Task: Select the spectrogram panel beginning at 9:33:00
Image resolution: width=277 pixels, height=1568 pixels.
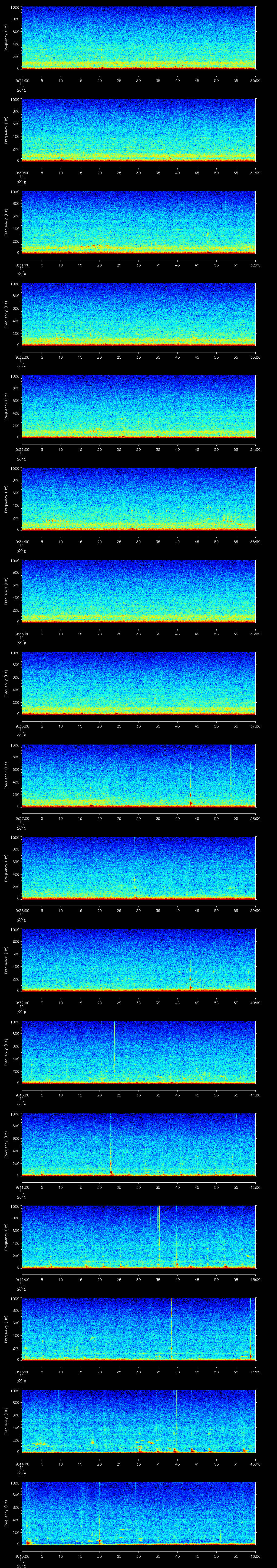Action: [139, 407]
